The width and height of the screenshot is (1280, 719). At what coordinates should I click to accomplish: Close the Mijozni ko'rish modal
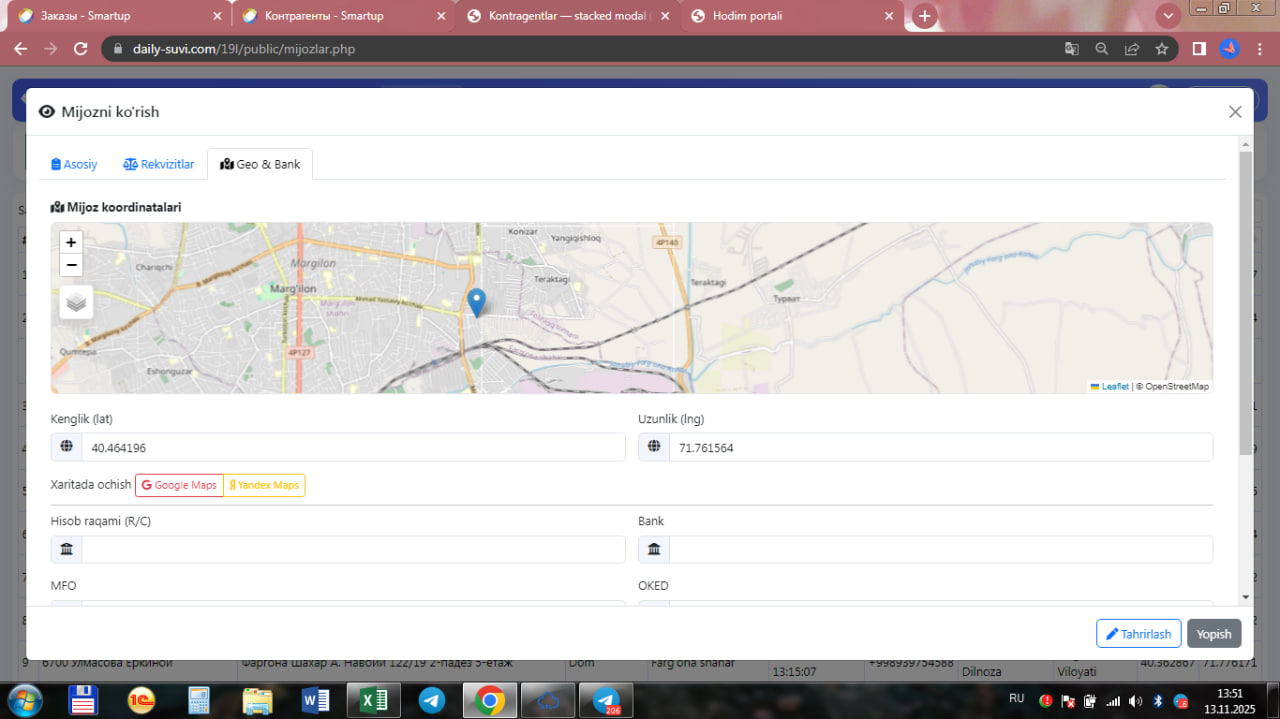click(x=1235, y=112)
